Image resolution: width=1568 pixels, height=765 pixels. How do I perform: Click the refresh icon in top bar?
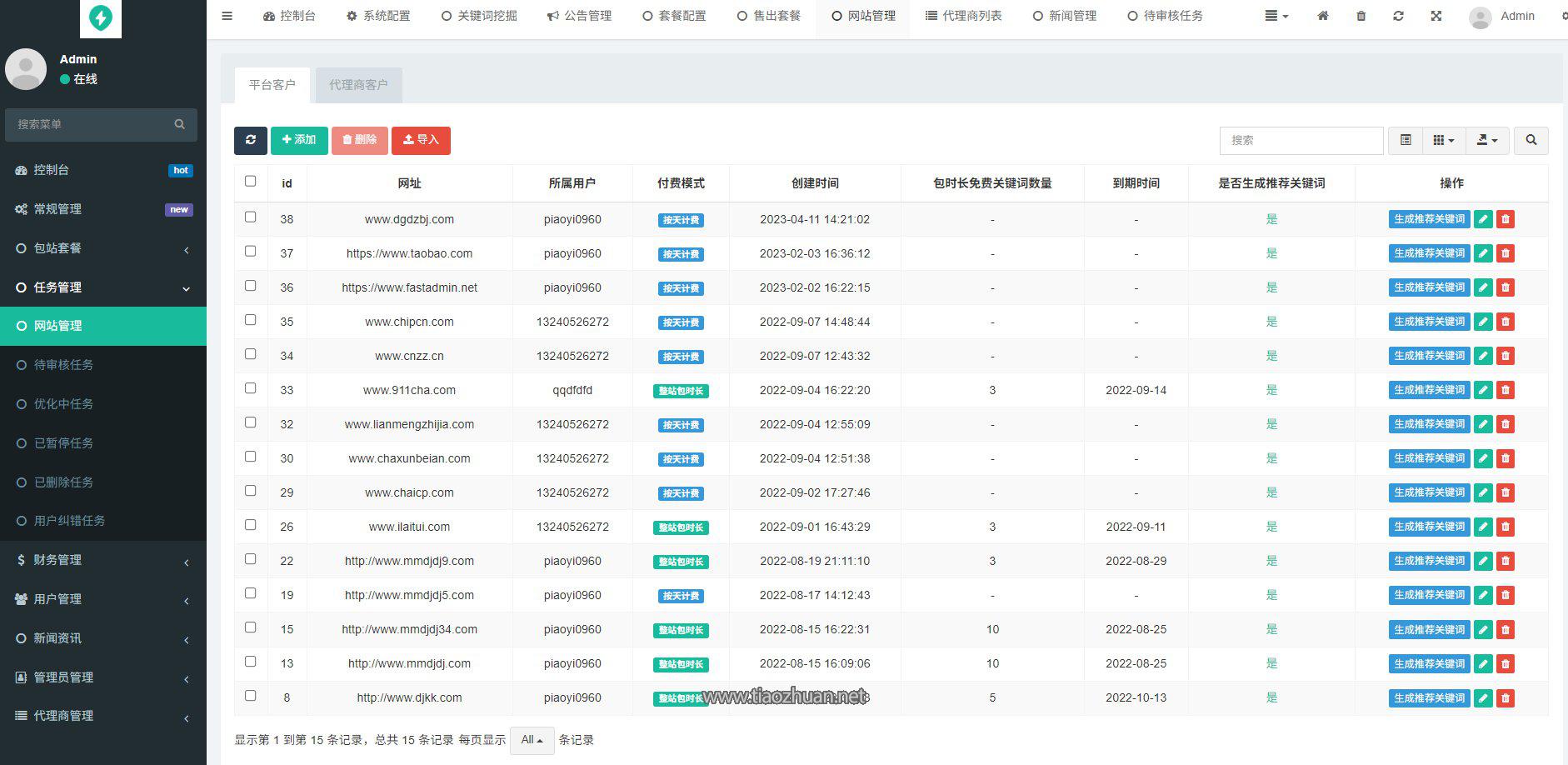pos(1398,16)
